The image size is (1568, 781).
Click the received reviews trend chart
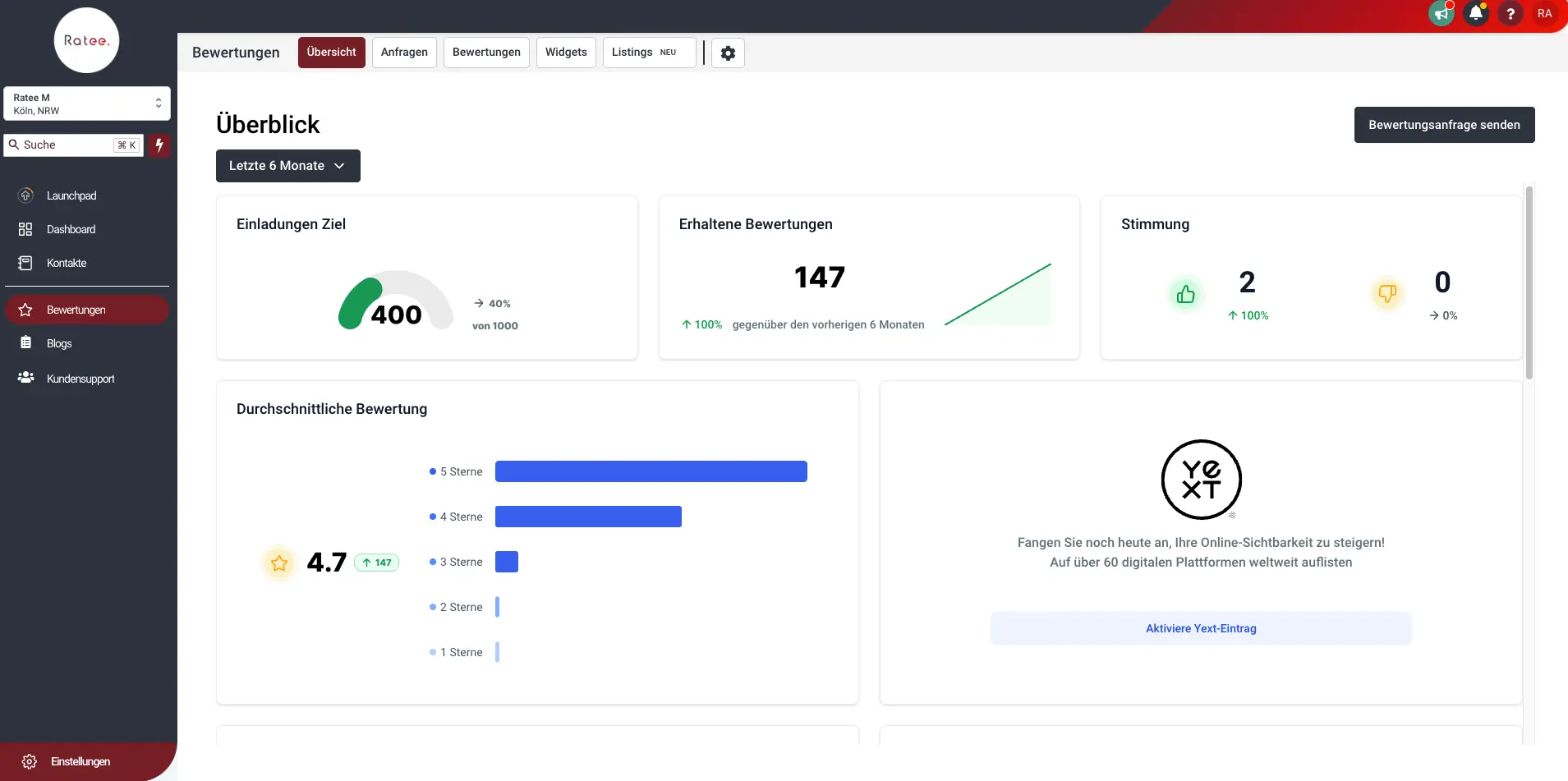tap(998, 294)
